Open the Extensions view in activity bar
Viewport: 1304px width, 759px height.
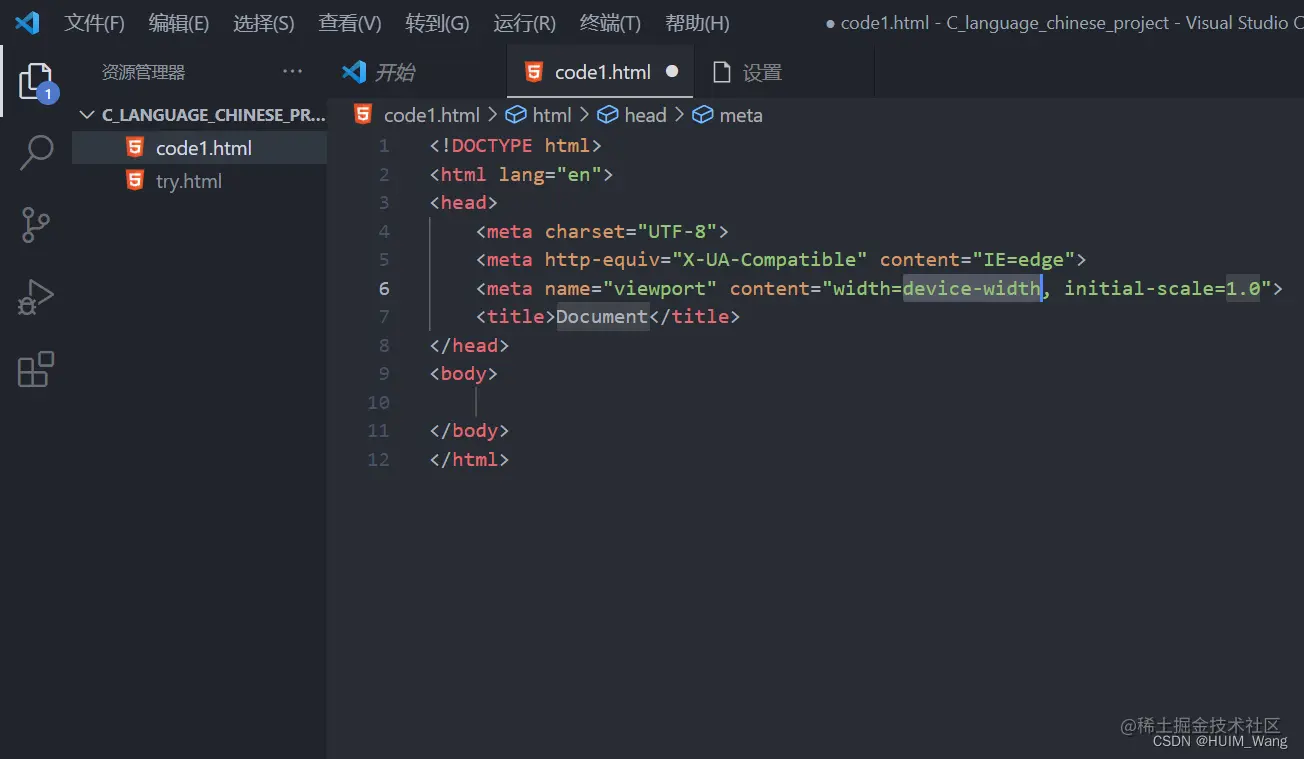point(36,369)
